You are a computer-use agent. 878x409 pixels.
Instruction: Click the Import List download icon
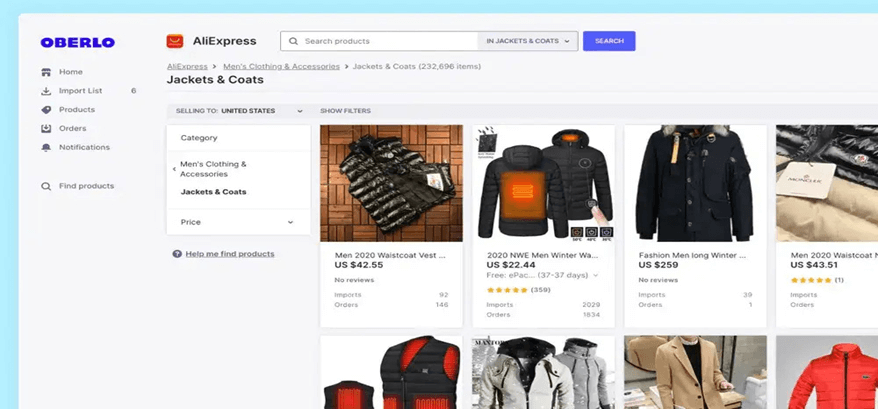[46, 91]
